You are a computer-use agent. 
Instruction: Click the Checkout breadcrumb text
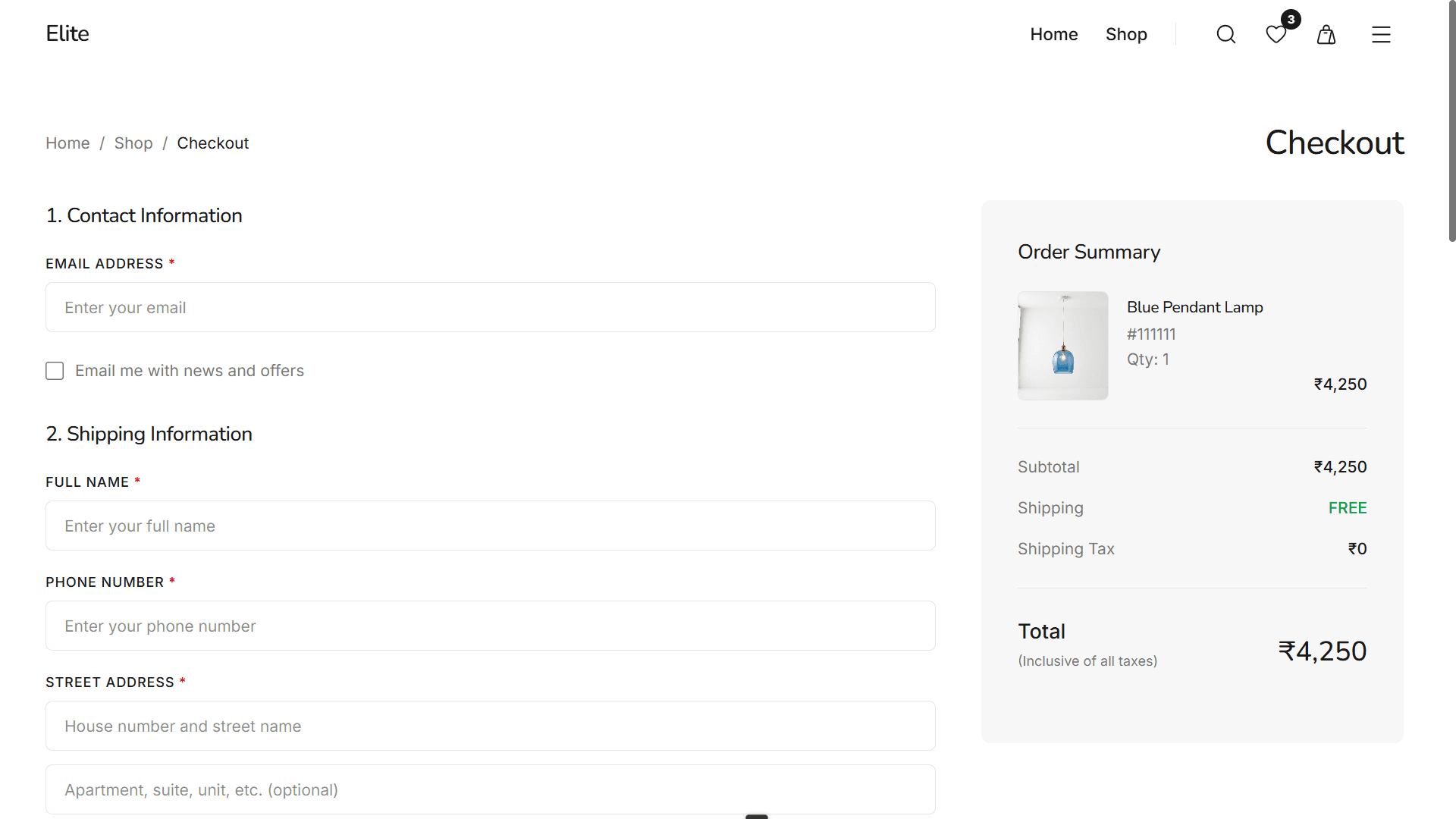click(x=213, y=143)
